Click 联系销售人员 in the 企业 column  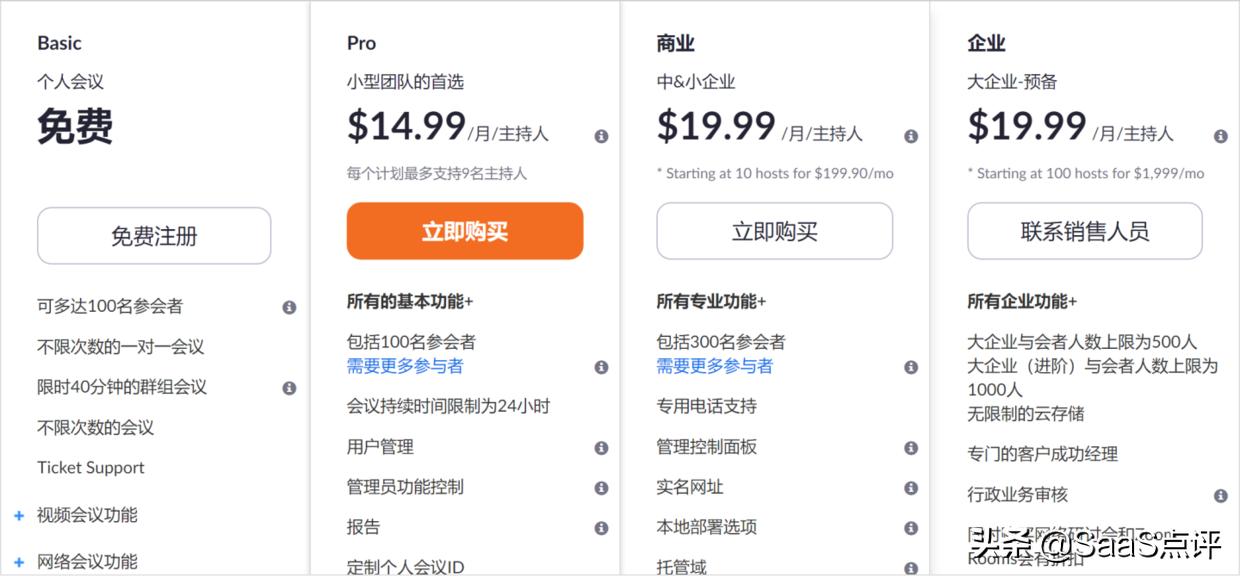tap(1084, 231)
